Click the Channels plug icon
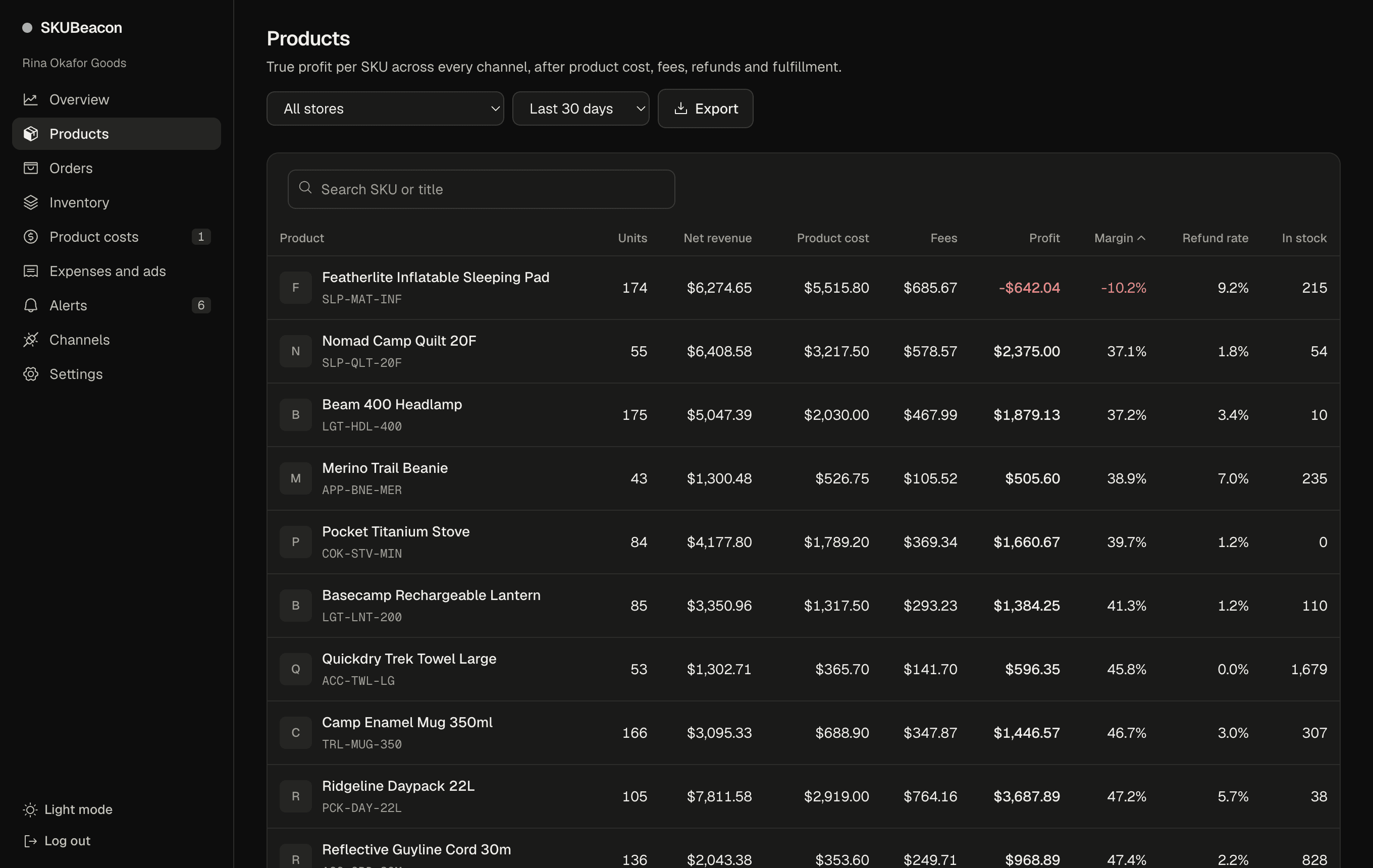1373x868 pixels. 30,340
